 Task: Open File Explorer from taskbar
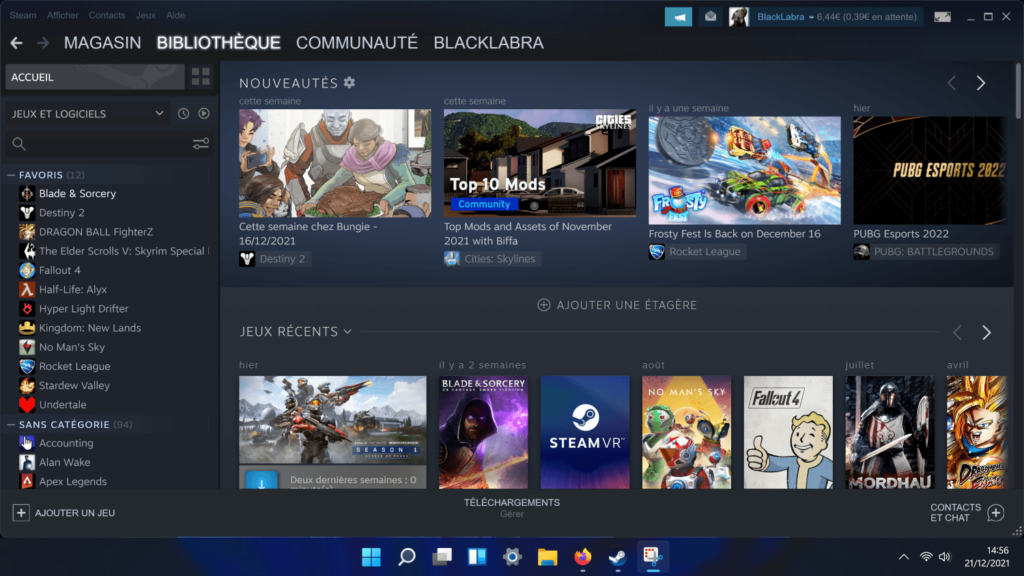coord(547,556)
